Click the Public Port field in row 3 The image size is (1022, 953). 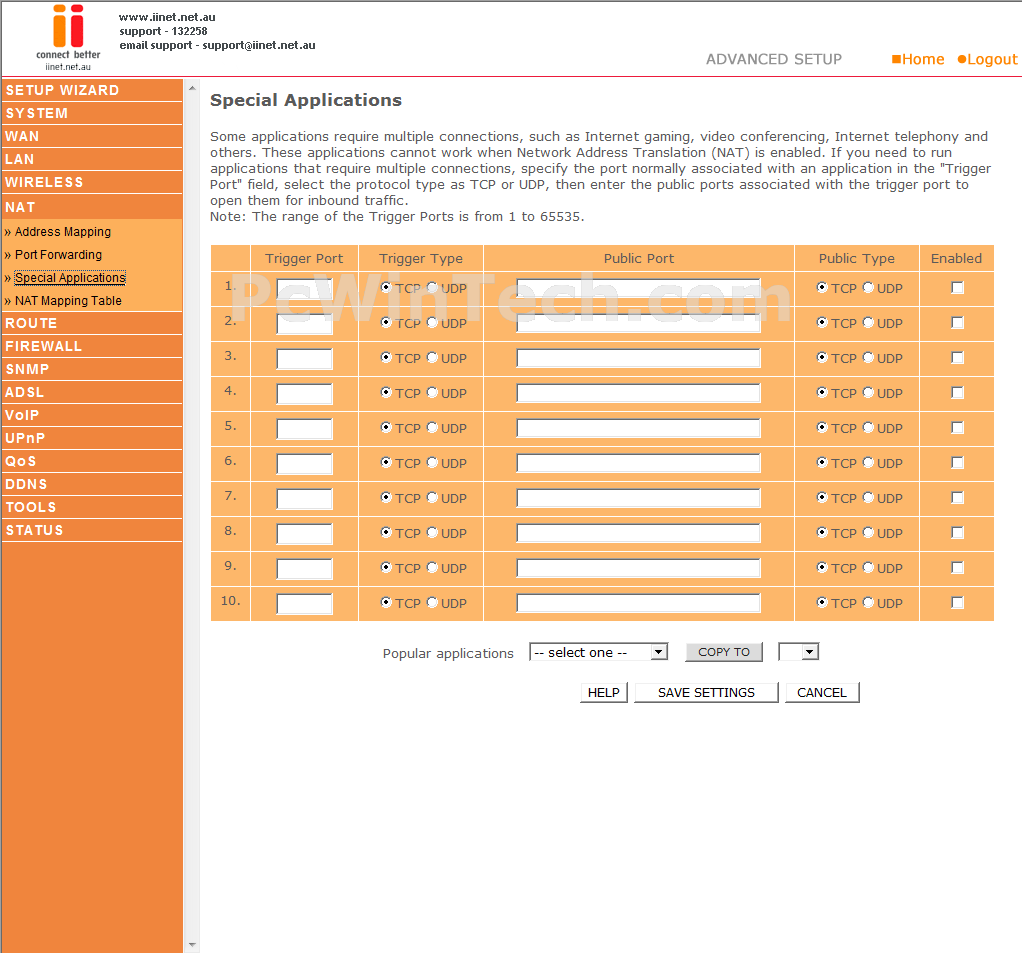[639, 358]
